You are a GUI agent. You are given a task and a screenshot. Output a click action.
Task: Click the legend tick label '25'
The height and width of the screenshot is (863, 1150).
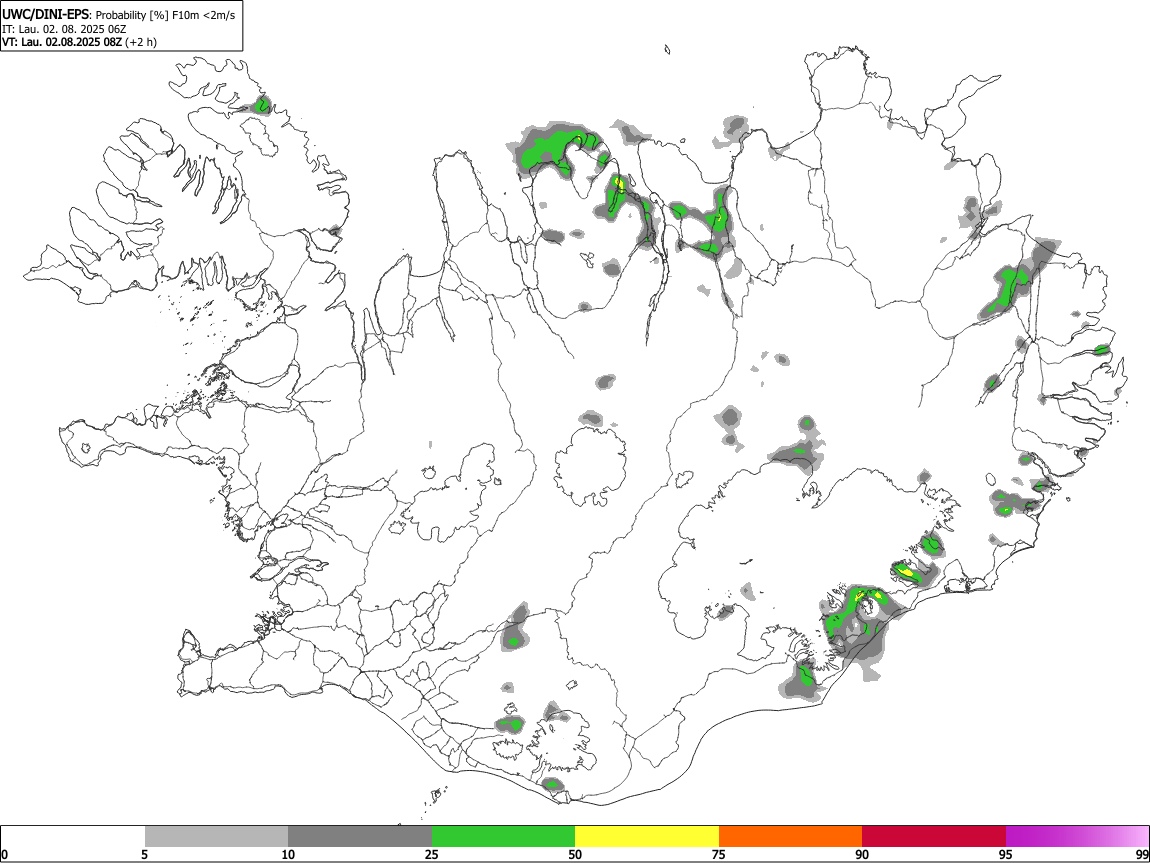432,855
